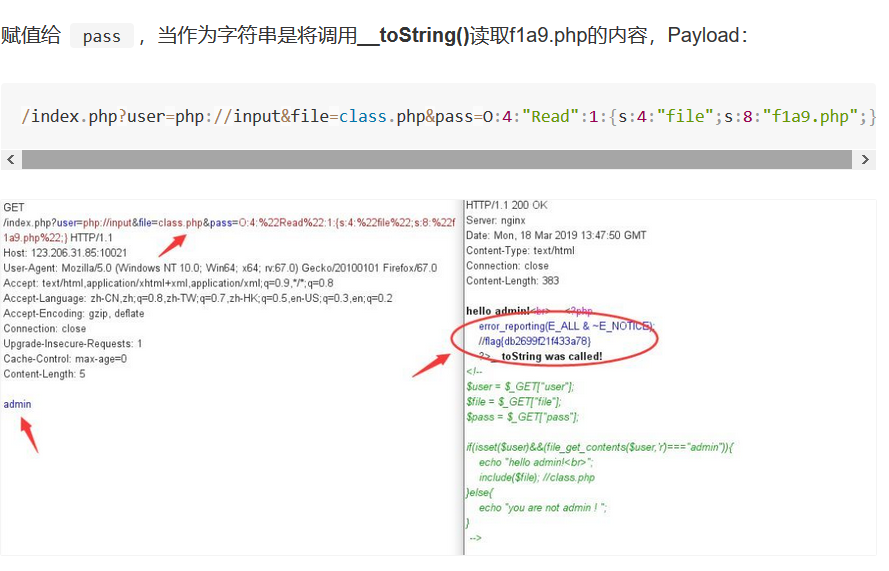This screenshot has height=571, width=889.
Task: Click the '$user = $_GET["user"];' line
Action: coord(520,387)
